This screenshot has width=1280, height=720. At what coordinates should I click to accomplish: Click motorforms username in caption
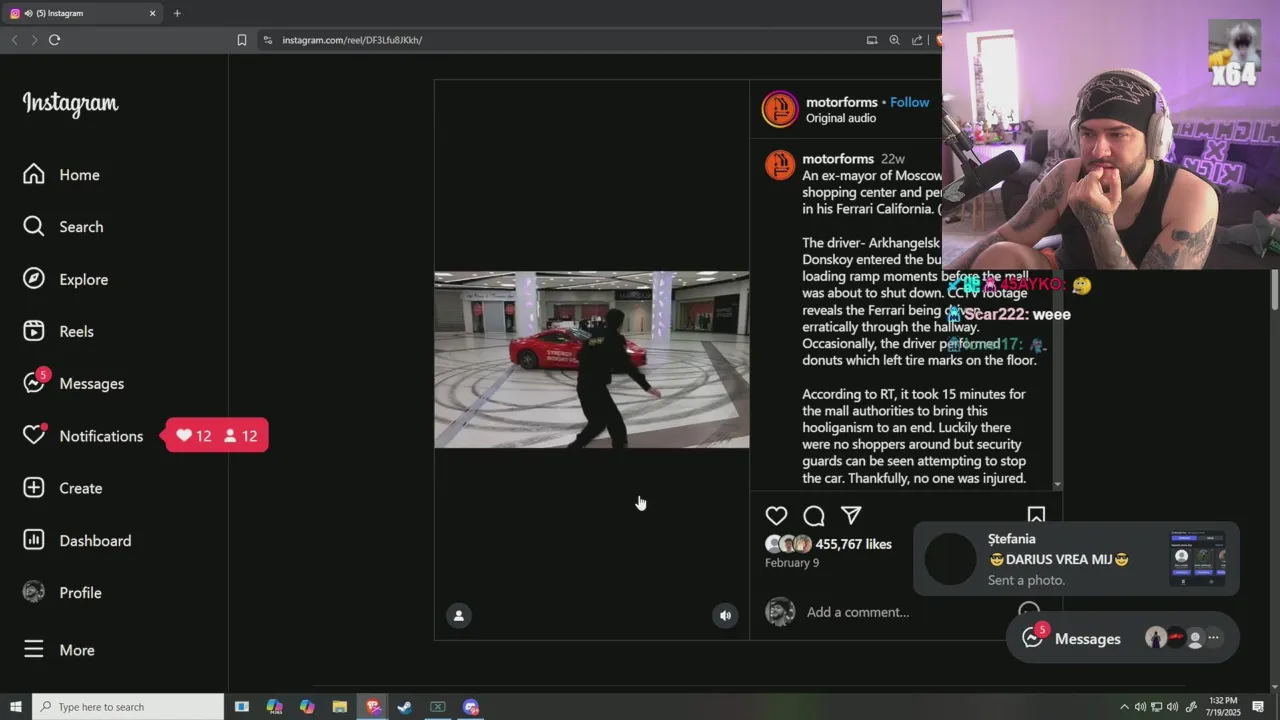[x=838, y=159]
